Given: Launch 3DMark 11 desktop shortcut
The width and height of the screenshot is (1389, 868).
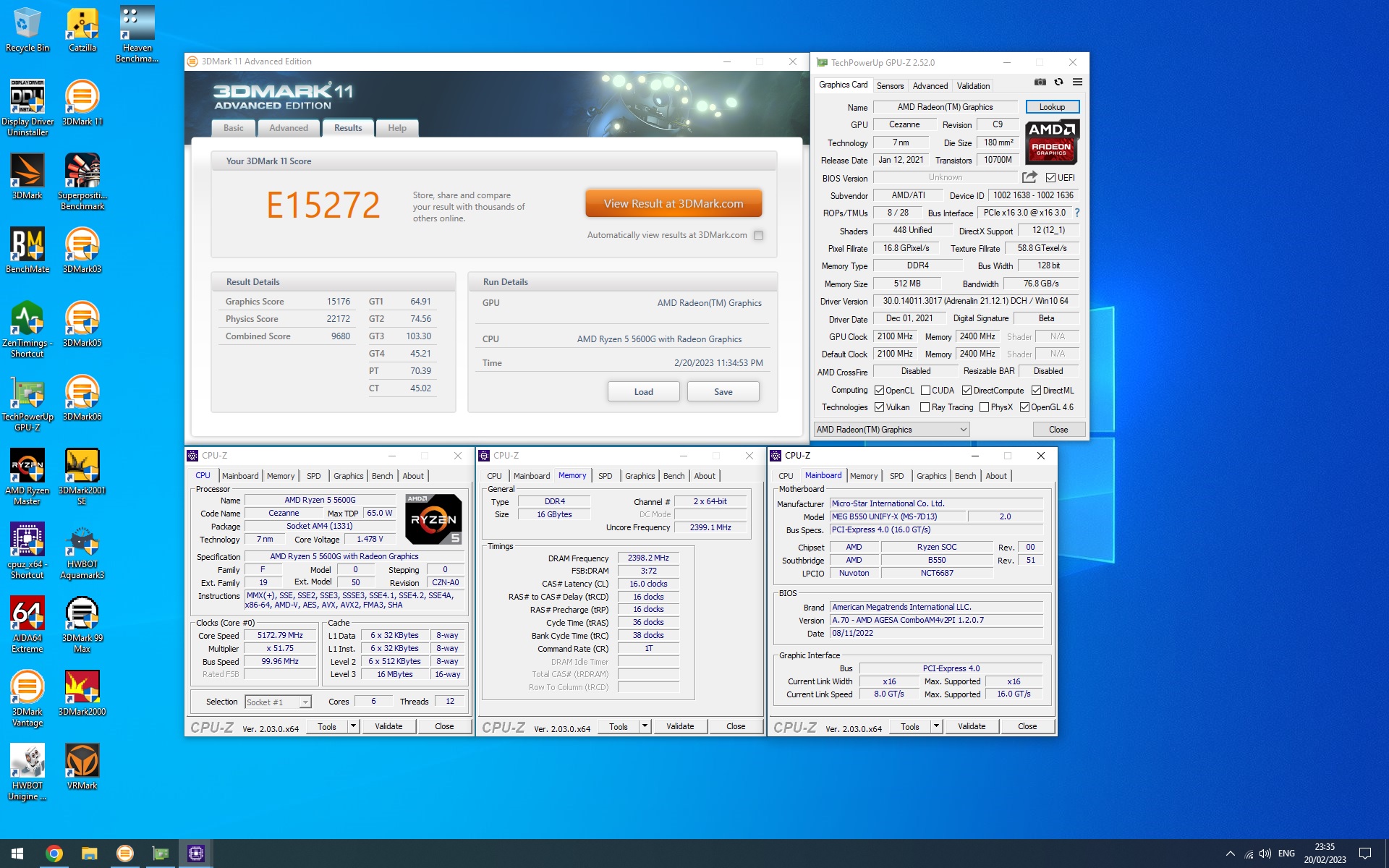Looking at the screenshot, I should pos(82,103).
